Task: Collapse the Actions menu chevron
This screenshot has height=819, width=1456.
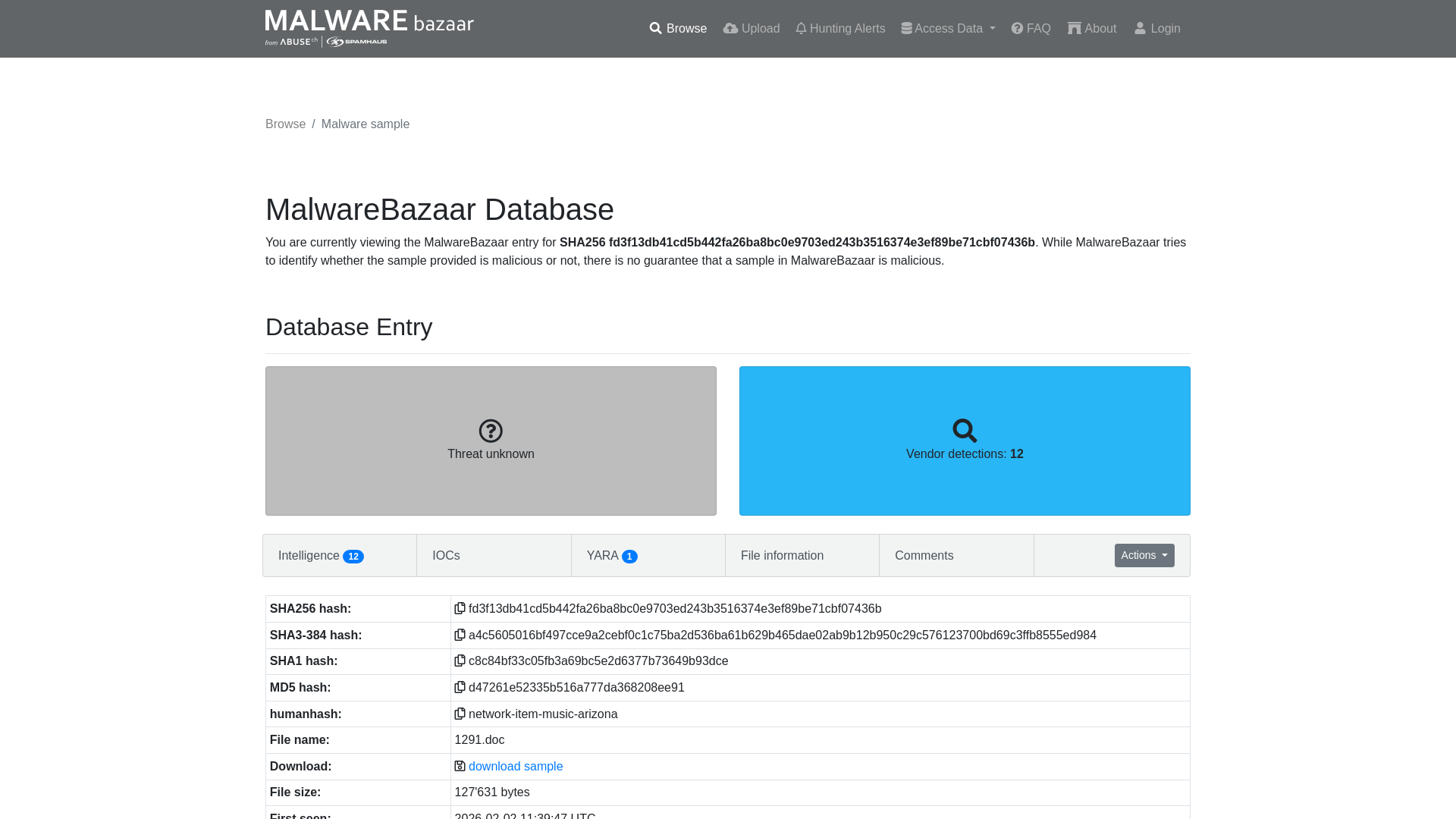Action: click(1165, 555)
